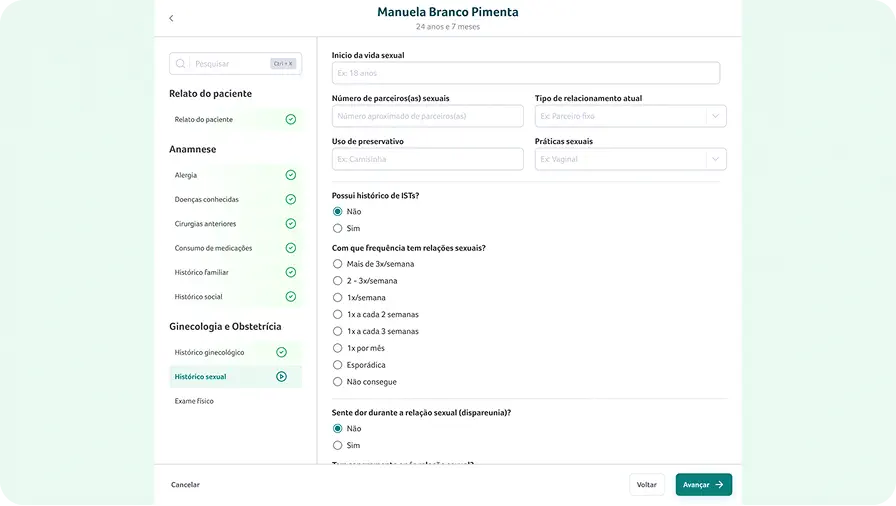The width and height of the screenshot is (896, 506).
Task: Open the Cirurgias anteriores section
Action: click(205, 224)
